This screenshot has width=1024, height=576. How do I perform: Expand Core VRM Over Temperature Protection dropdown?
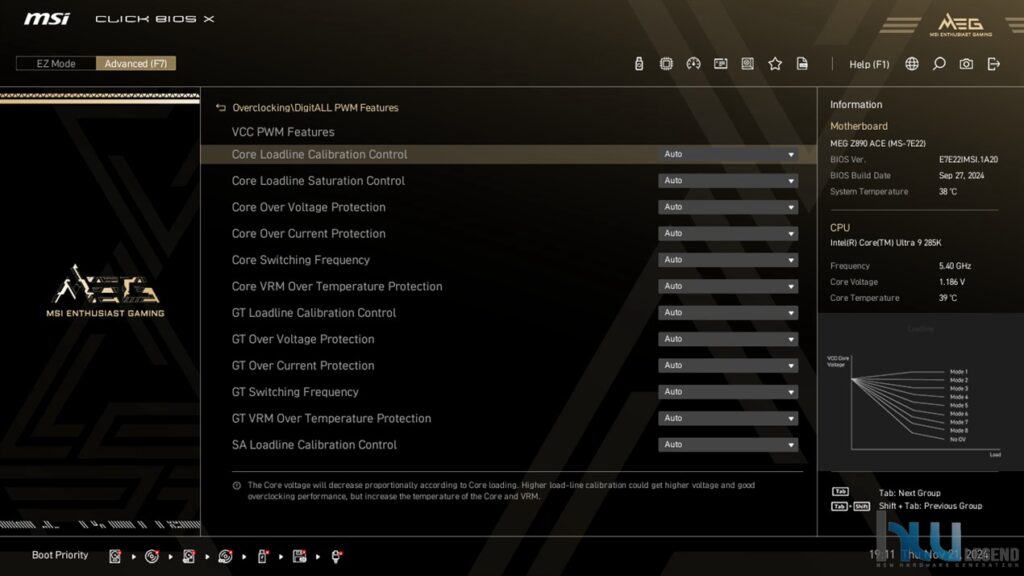[x=728, y=286]
